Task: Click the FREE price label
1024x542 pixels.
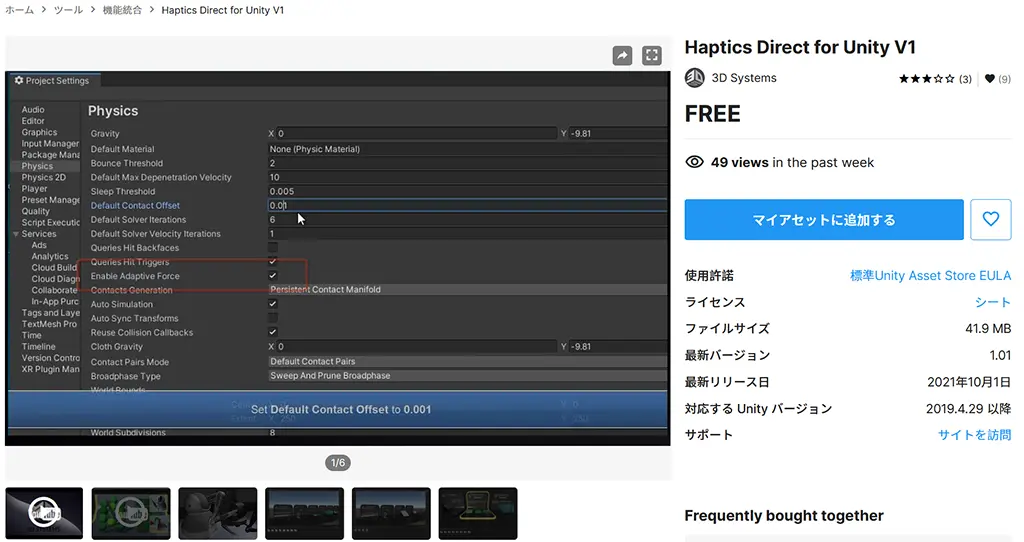Action: (712, 114)
